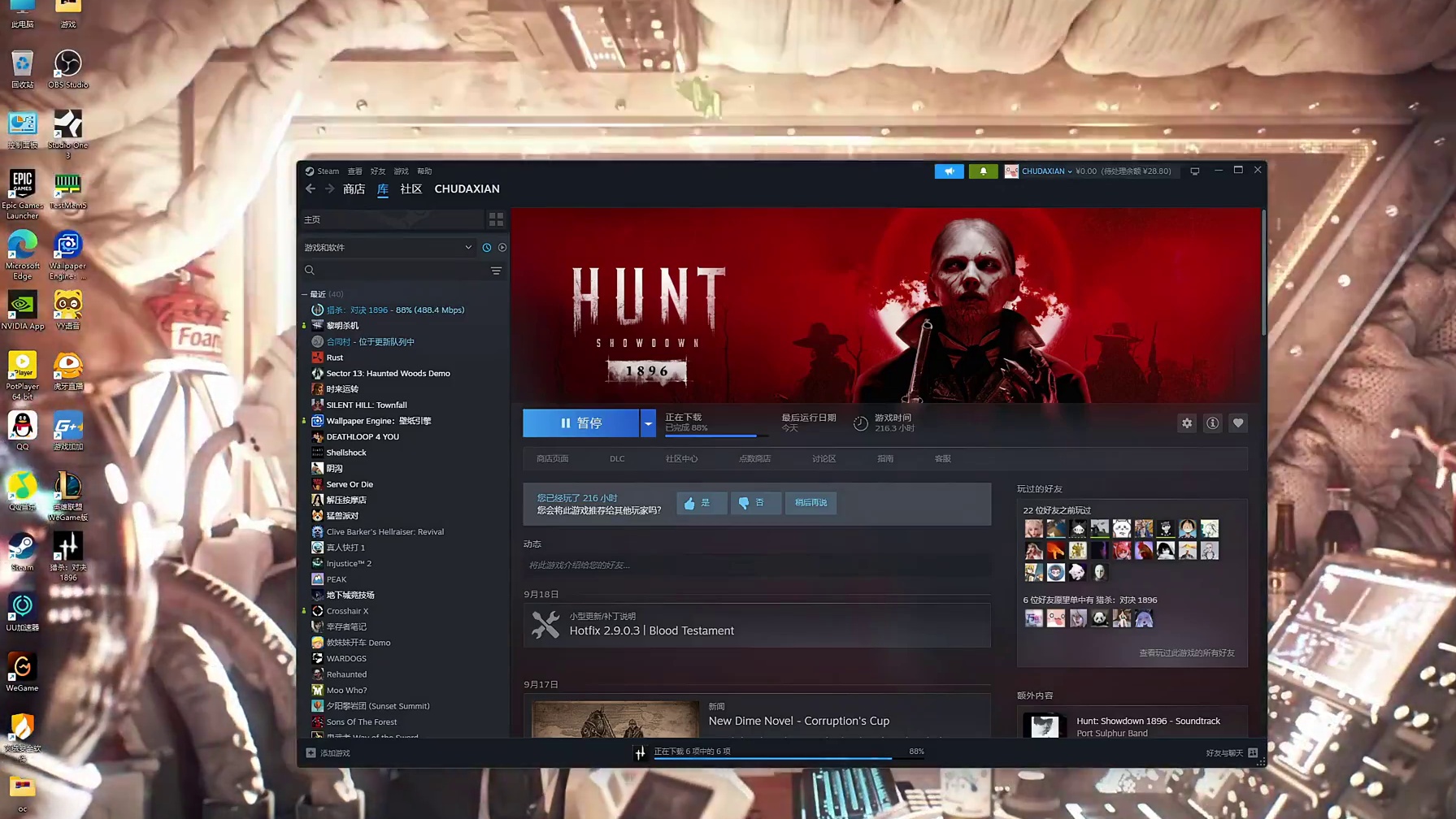Image resolution: width=1456 pixels, height=819 pixels.
Task: Toggle ready-to-play filter icon
Action: 502,248
